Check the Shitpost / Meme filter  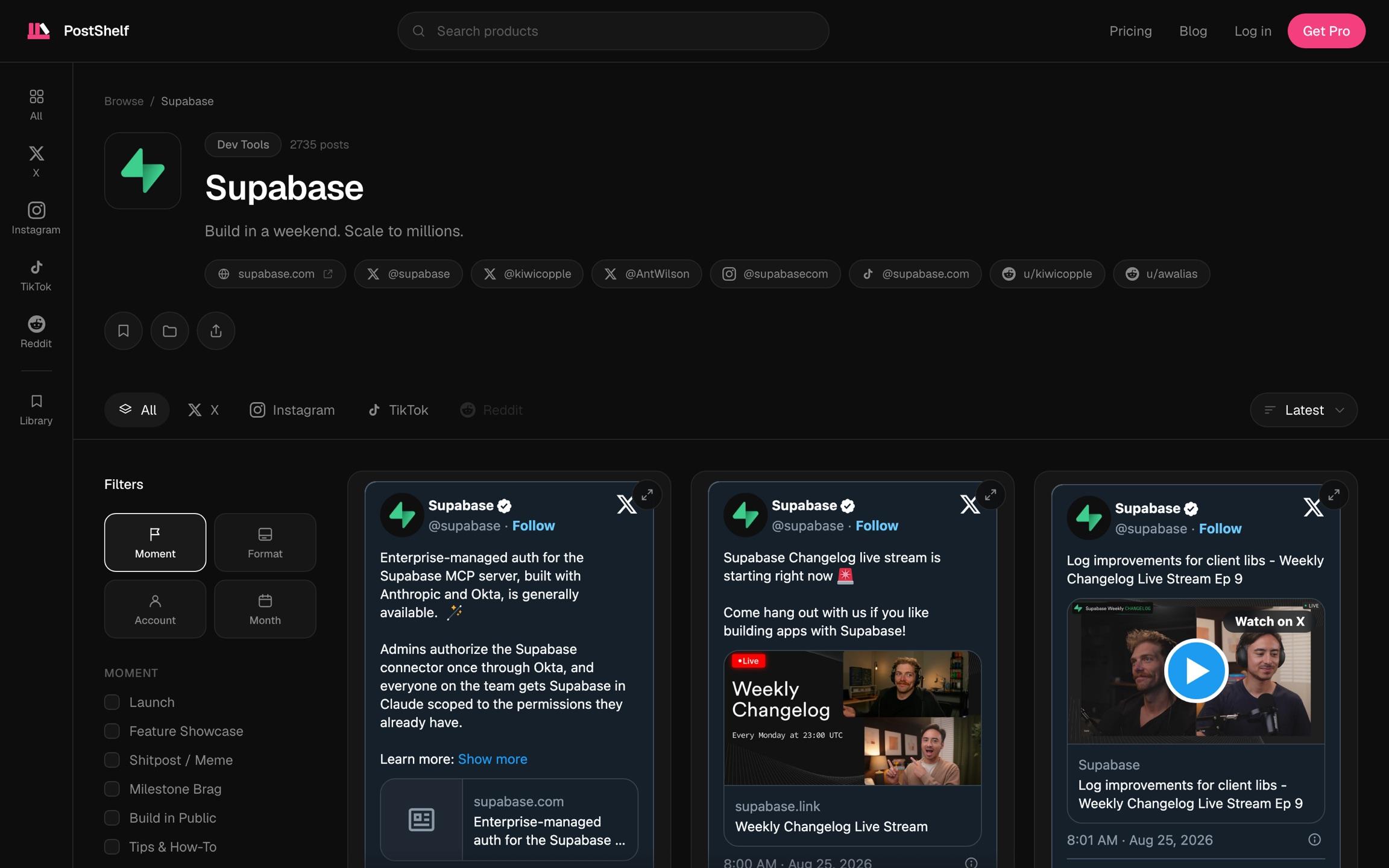(x=112, y=760)
